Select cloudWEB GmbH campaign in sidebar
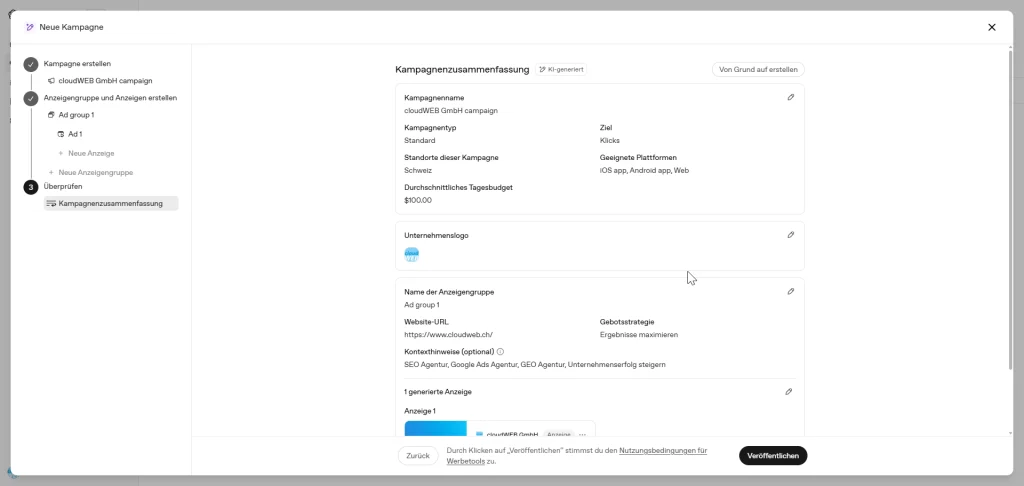The height and width of the screenshot is (486, 1024). coord(105,81)
